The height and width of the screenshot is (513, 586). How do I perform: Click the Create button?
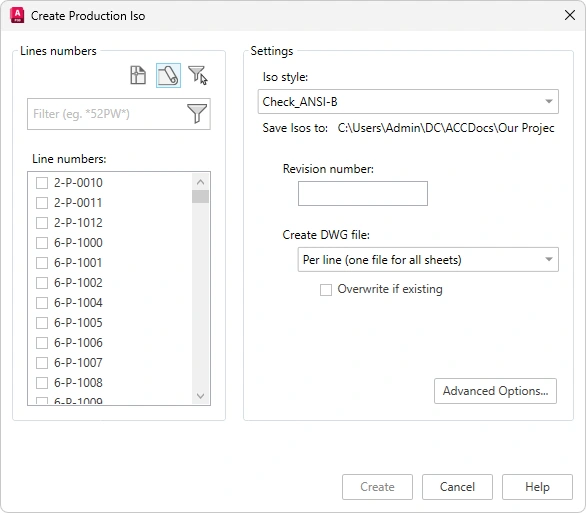[x=377, y=487]
